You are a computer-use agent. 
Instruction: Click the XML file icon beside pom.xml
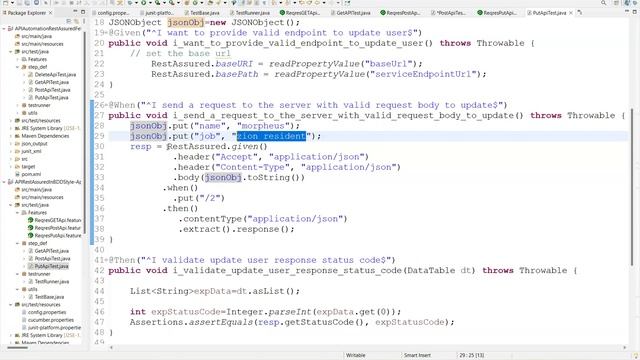pyautogui.click(x=18, y=174)
